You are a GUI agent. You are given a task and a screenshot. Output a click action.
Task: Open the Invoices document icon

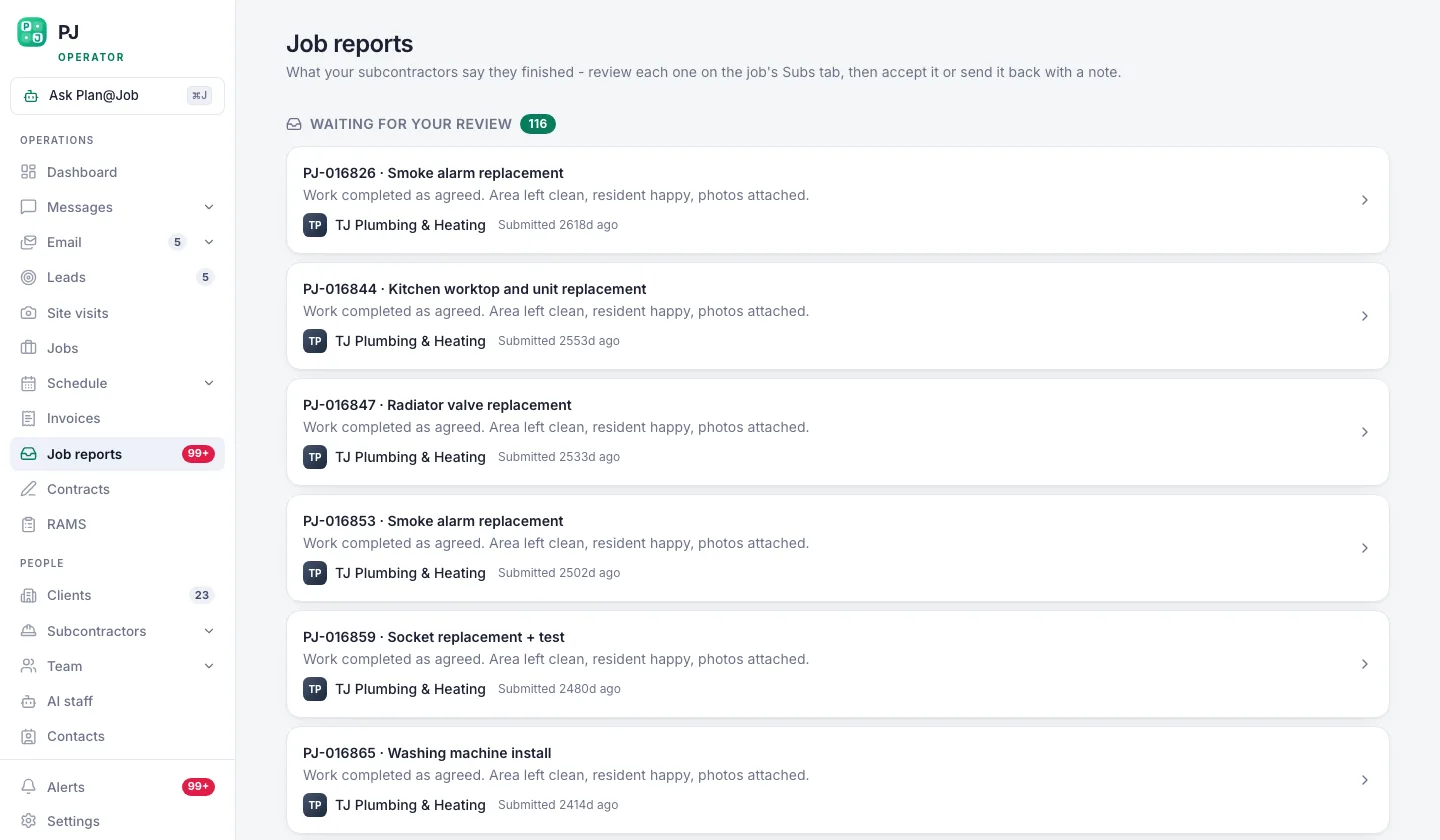point(29,418)
